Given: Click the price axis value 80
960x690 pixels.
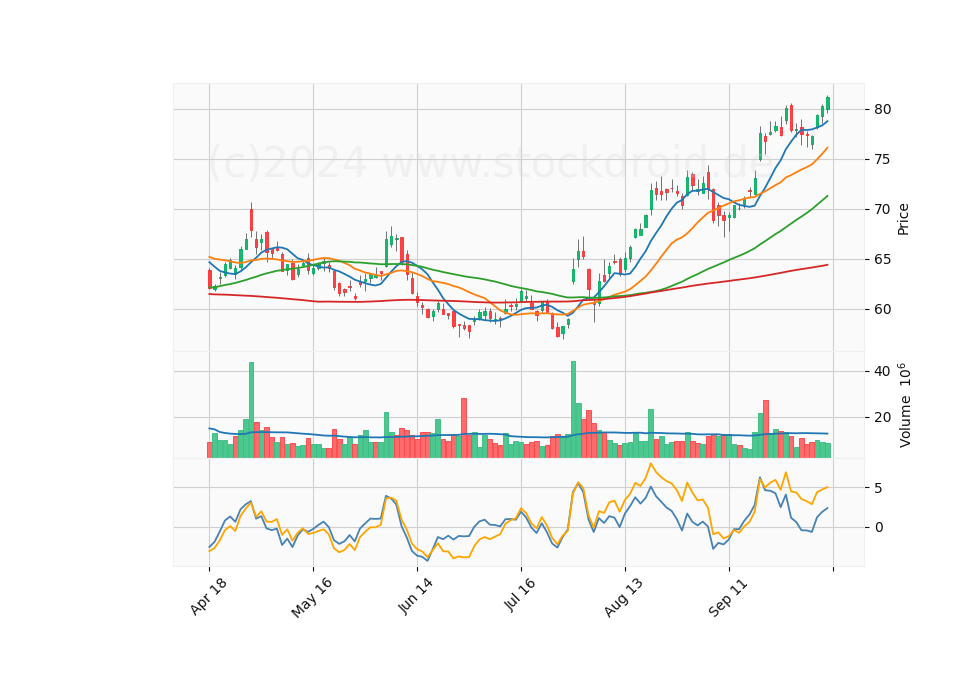Looking at the screenshot, I should point(882,110).
